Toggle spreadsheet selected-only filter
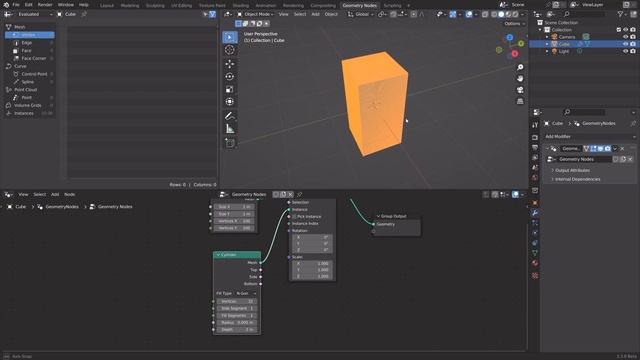This screenshot has height=360, width=640. coord(205,14)
